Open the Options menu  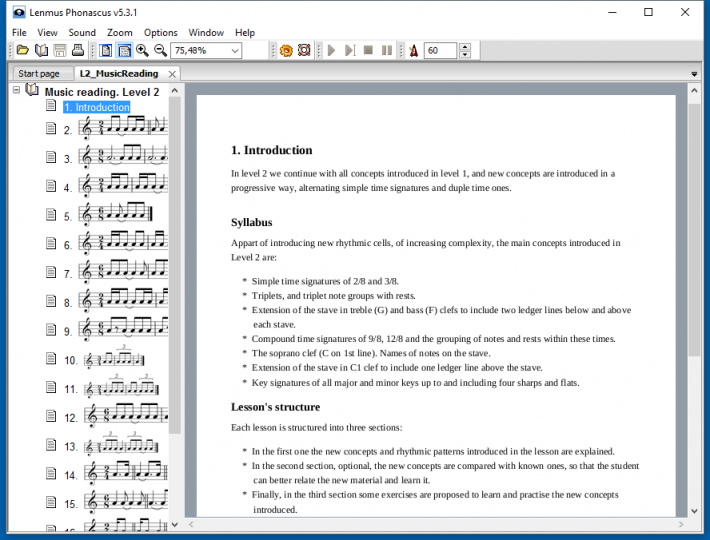pos(161,33)
